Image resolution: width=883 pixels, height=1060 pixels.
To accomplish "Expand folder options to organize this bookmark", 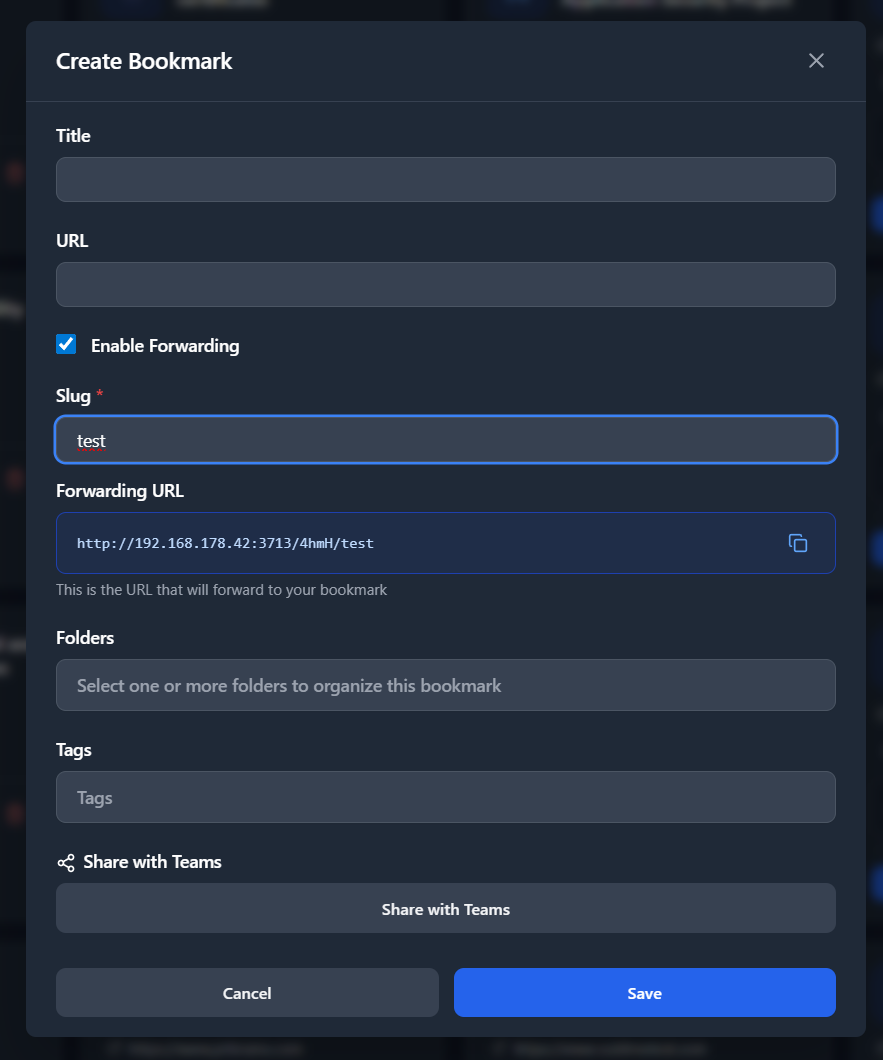I will [x=446, y=685].
